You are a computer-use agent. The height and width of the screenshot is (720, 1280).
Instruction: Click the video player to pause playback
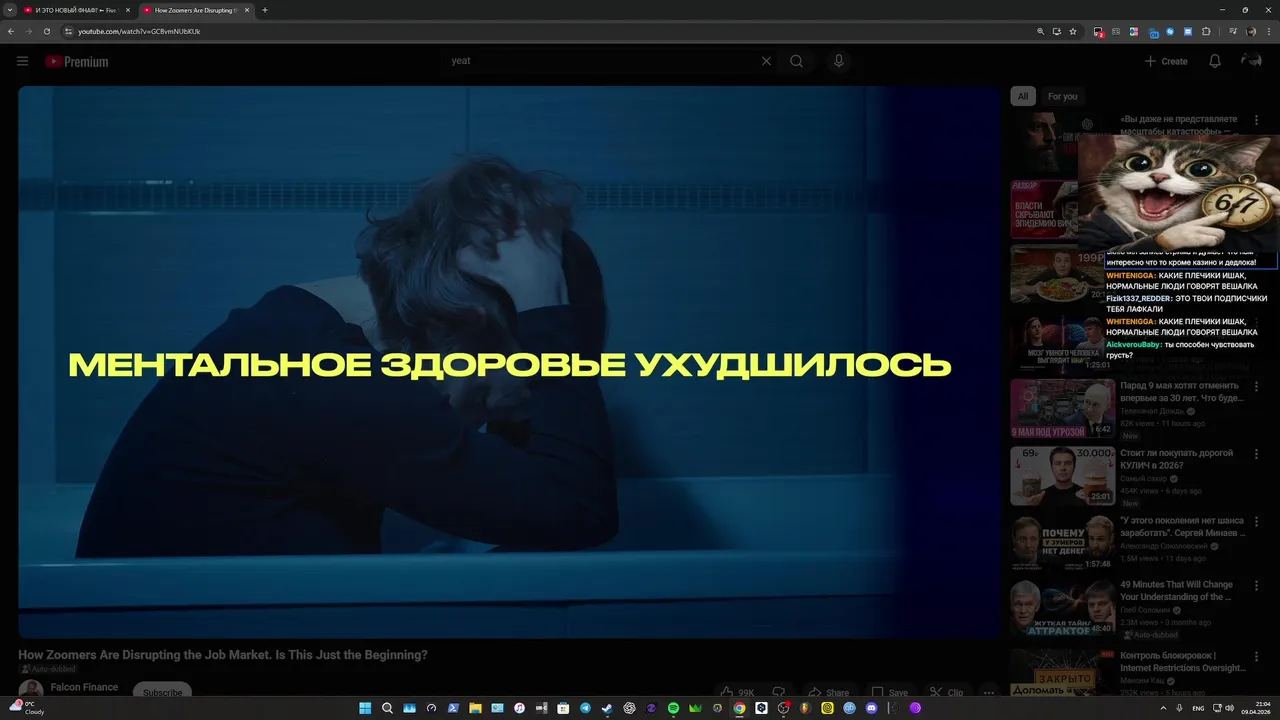(x=509, y=362)
